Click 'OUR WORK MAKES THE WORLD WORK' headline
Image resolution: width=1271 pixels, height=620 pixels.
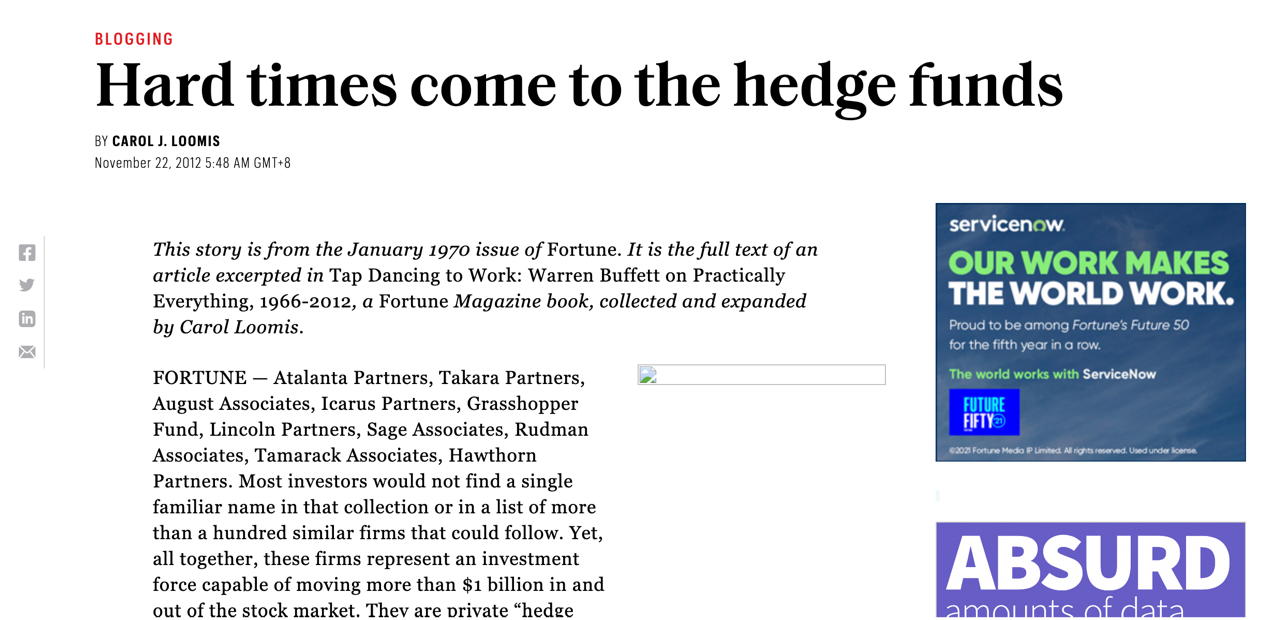pos(1090,278)
